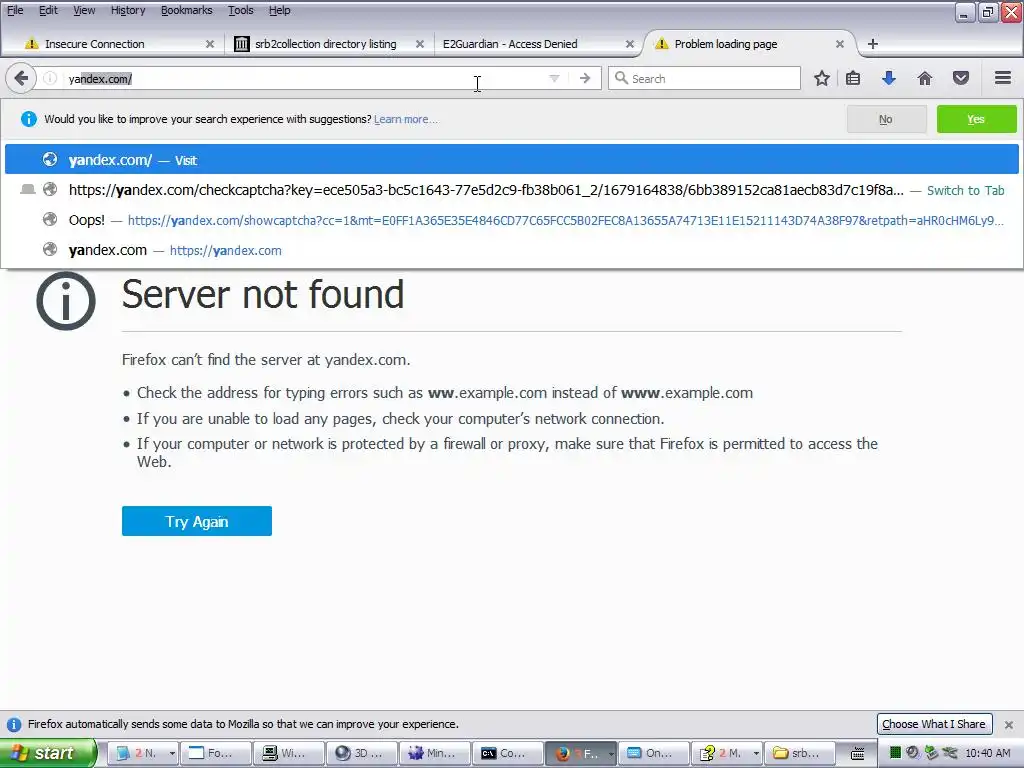The height and width of the screenshot is (768, 1024).
Task: Open the Pocket icon
Action: click(x=961, y=78)
